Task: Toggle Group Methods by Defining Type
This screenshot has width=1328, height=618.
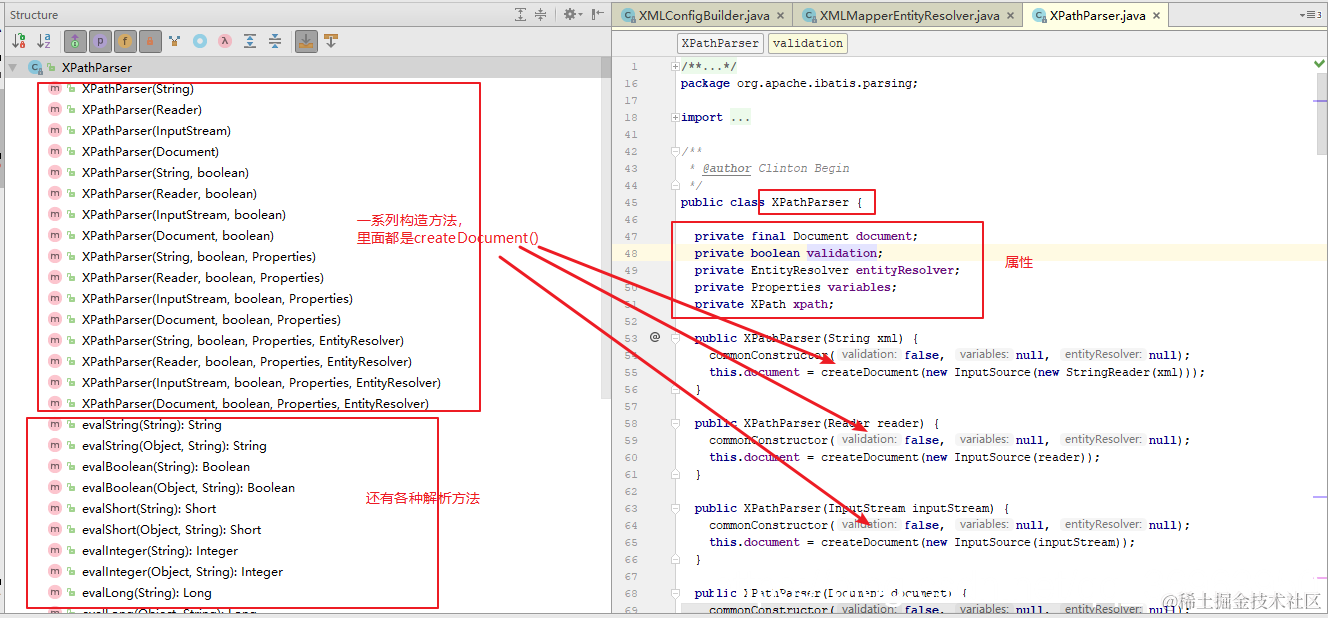Action: click(x=75, y=41)
